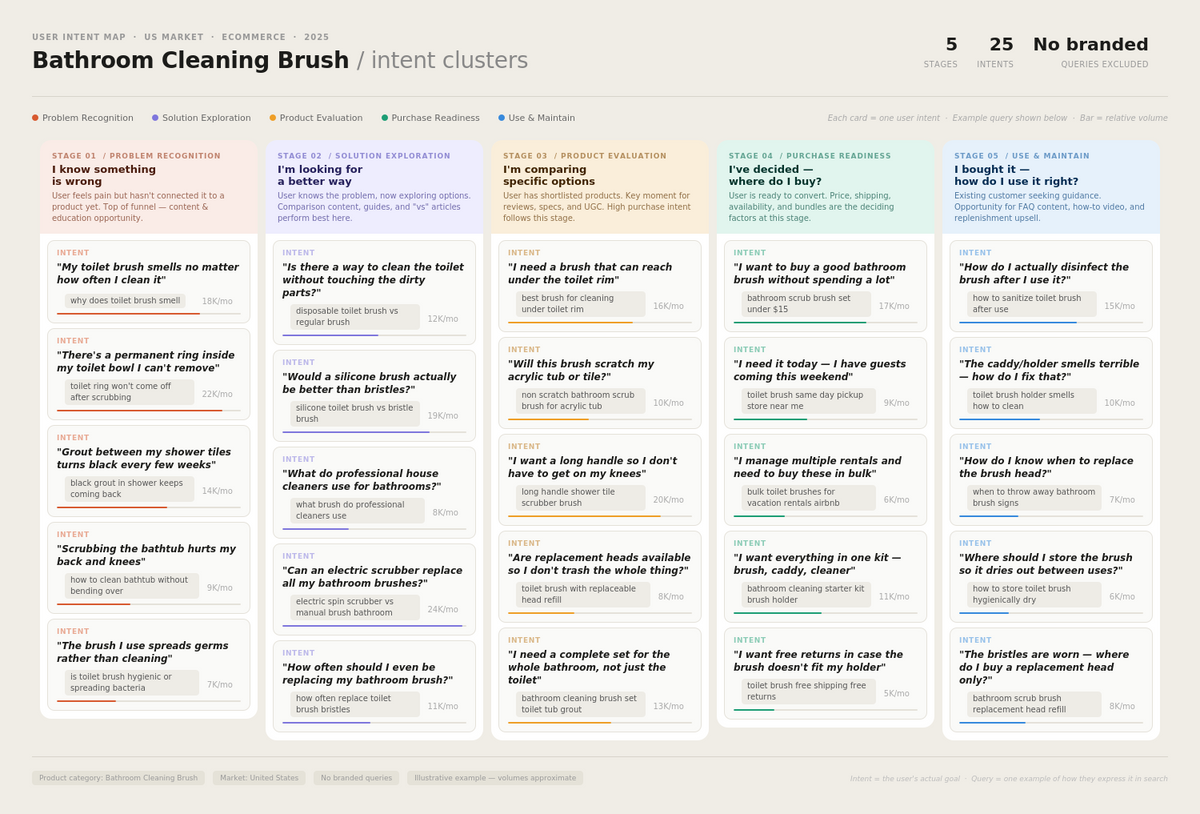Click the Use & Maintain legend dot
This screenshot has height=814, width=1200.
coord(502,118)
